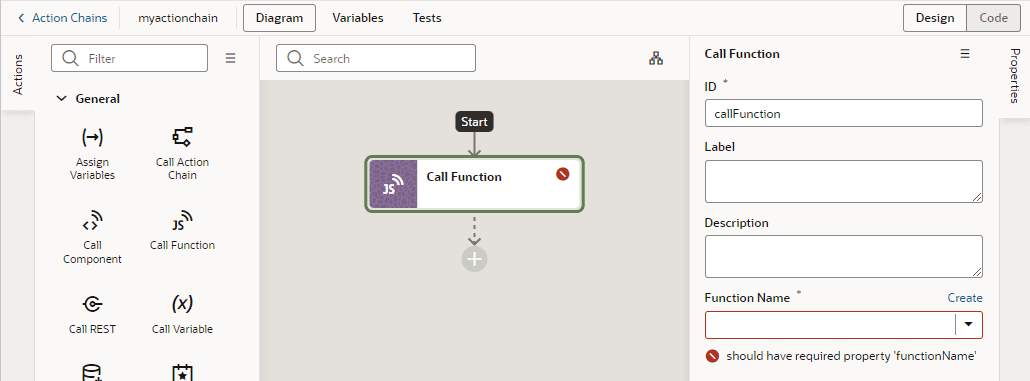Click the myactionchain breadcrumb name
This screenshot has height=381, width=1030.
coord(178,18)
